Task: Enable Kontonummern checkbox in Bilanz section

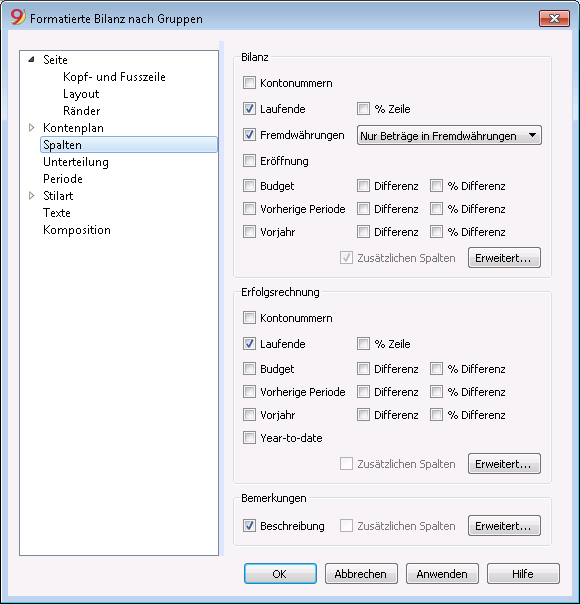Action: (249, 83)
